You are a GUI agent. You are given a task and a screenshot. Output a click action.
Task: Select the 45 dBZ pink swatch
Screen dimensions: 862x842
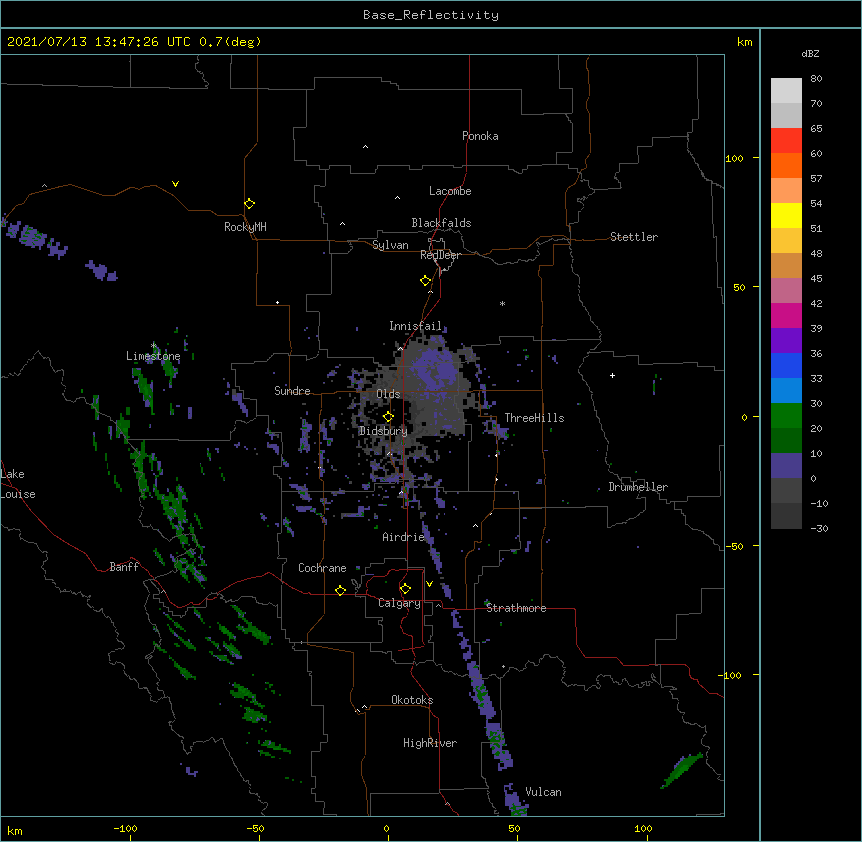[786, 291]
